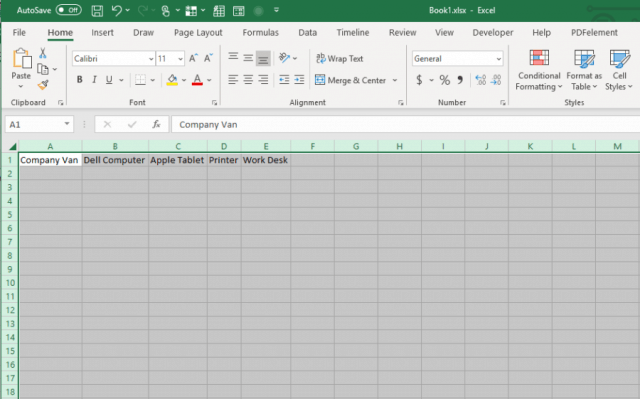Apply Percent Style format icon

[444, 80]
